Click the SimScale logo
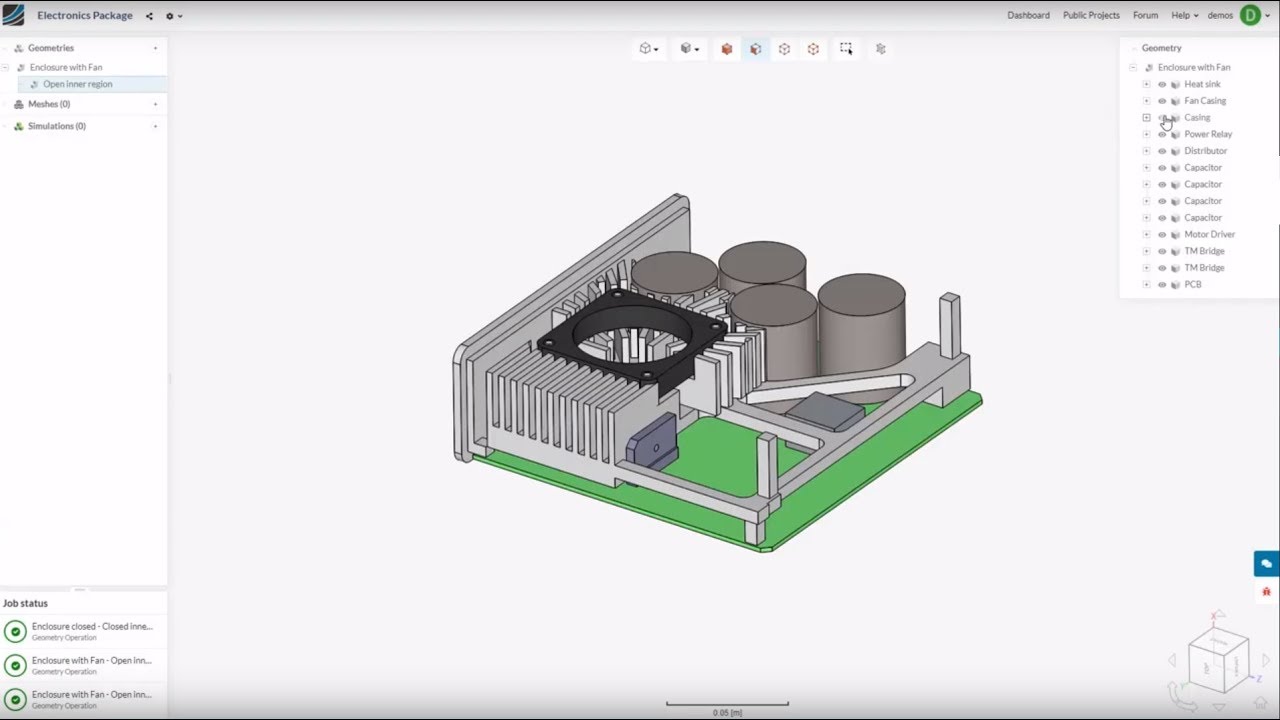 click(x=13, y=15)
